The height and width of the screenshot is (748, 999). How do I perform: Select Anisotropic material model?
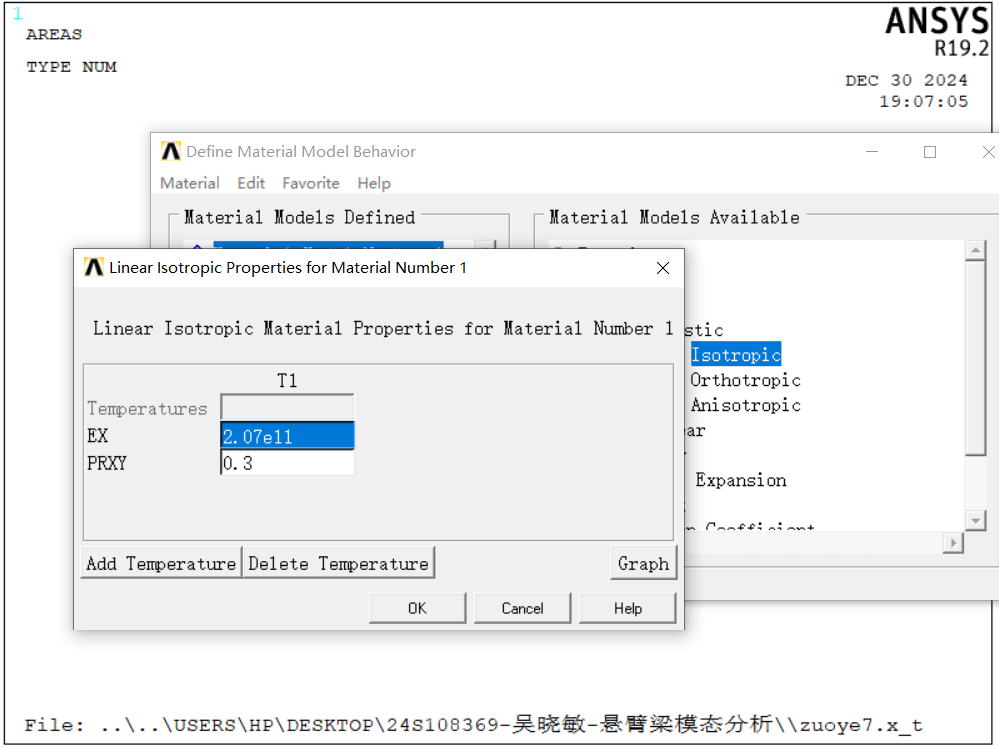click(x=745, y=405)
